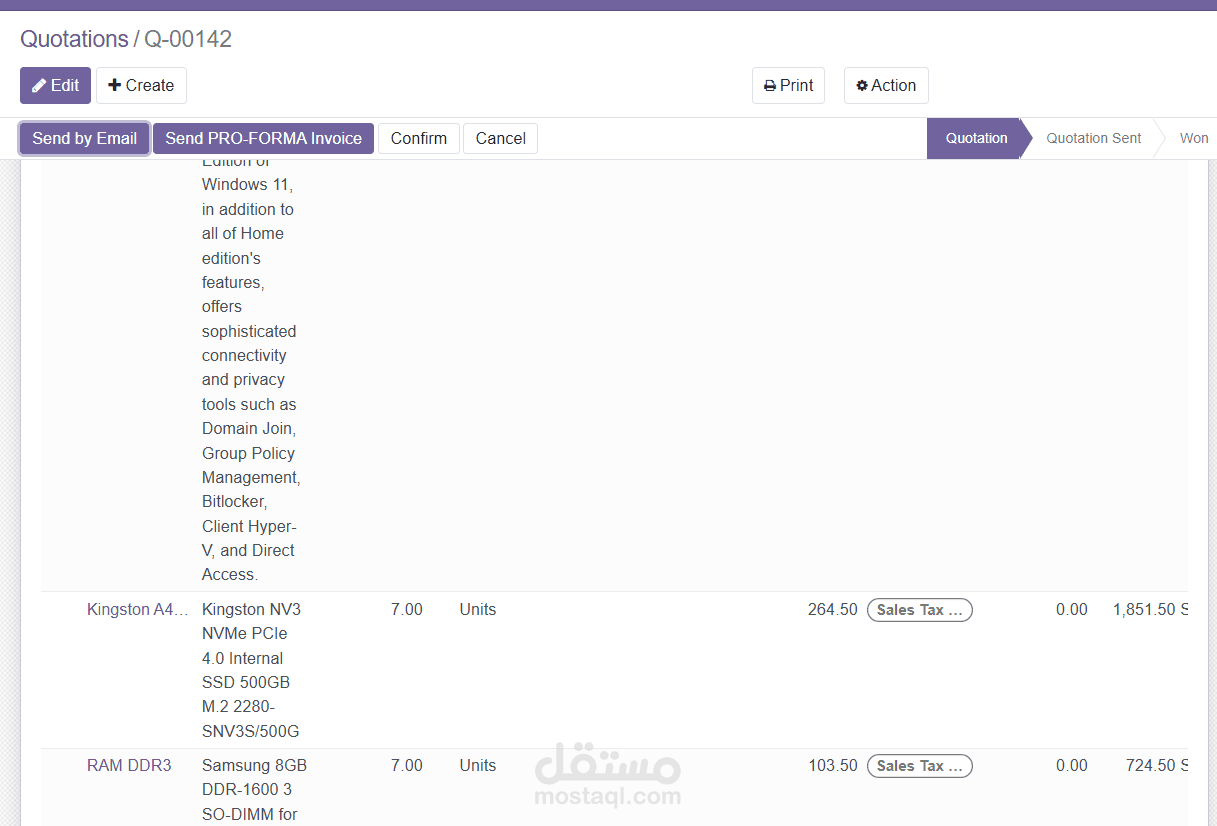Go back to Quotations breadcrumb

click(x=75, y=39)
